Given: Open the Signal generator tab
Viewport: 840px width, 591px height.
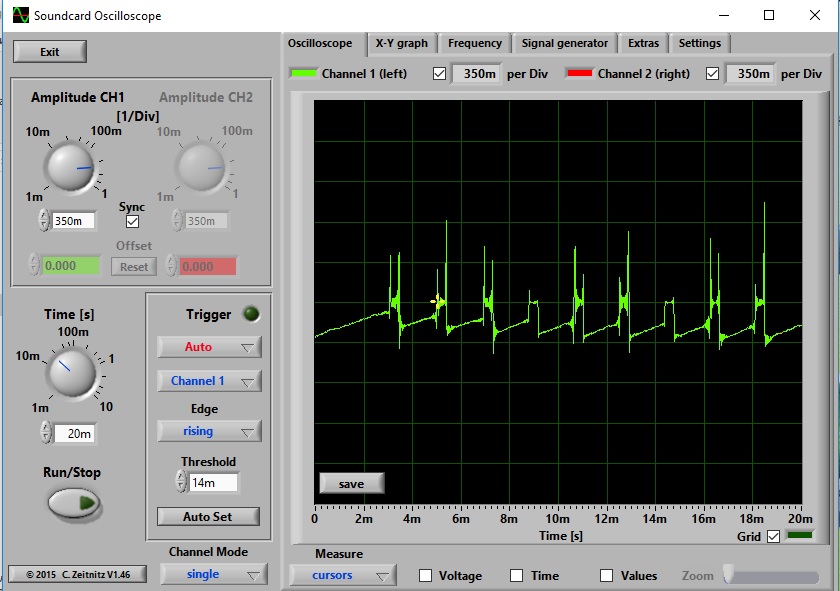Looking at the screenshot, I should click(564, 43).
